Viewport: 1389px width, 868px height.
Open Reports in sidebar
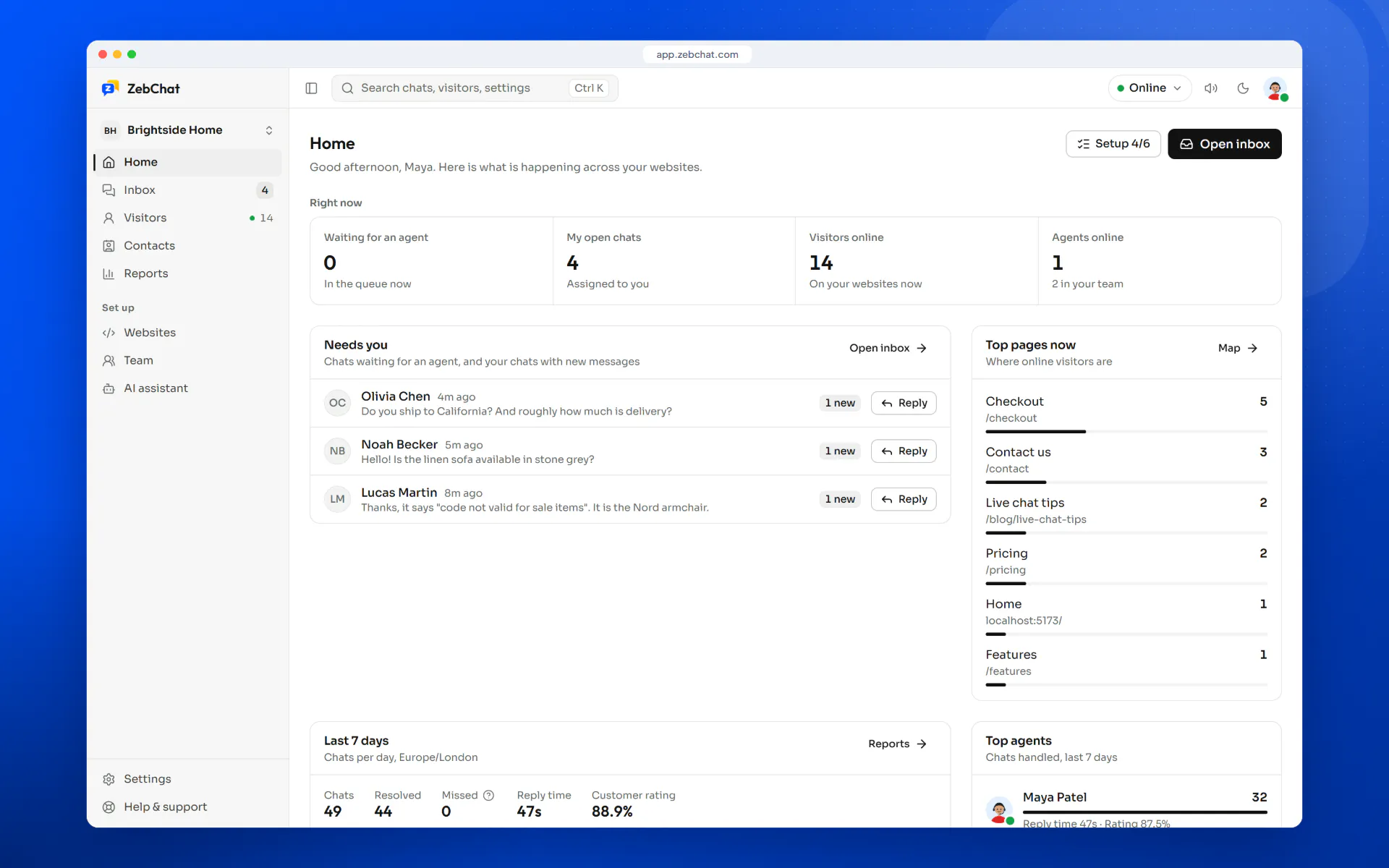click(188, 273)
